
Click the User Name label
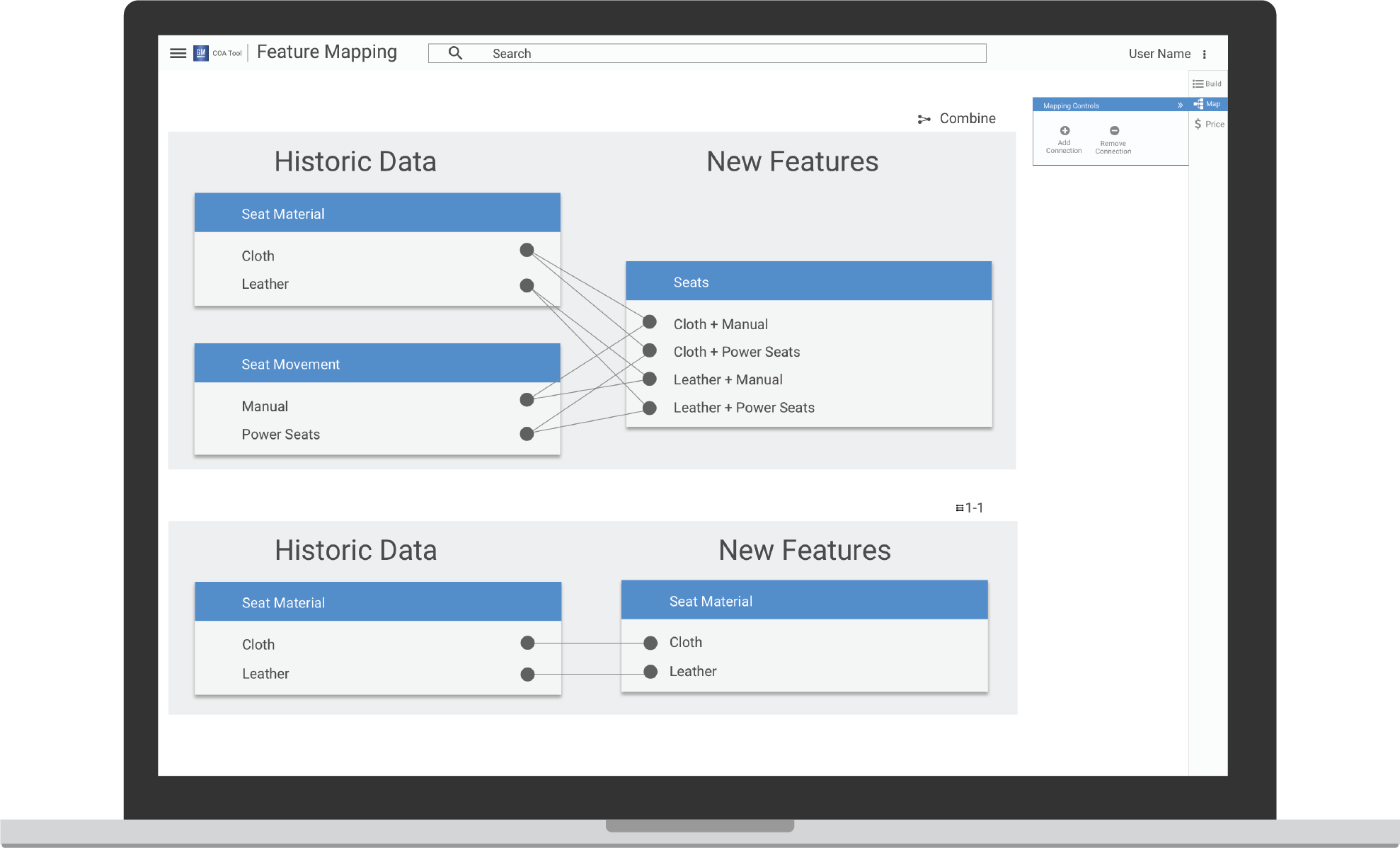(x=1159, y=54)
